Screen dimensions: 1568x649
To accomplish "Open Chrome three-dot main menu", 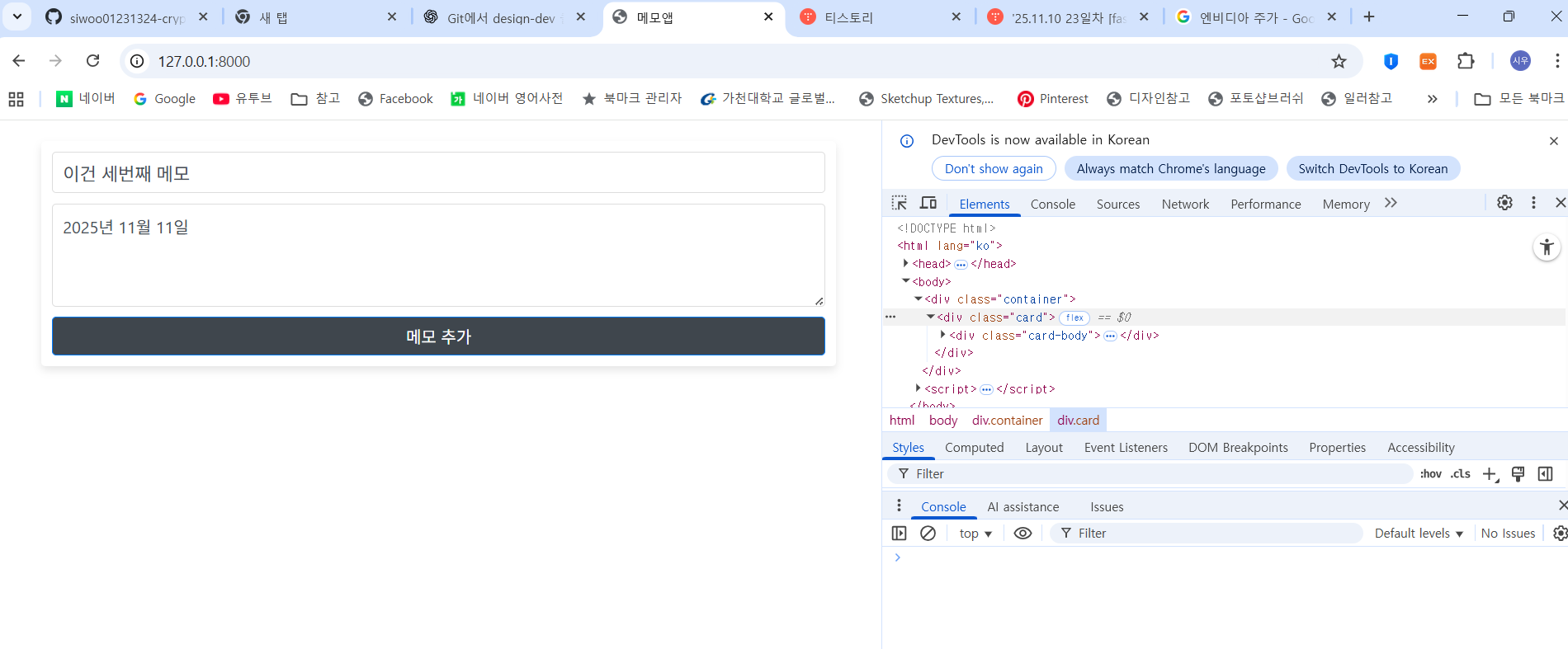I will click(x=1556, y=61).
